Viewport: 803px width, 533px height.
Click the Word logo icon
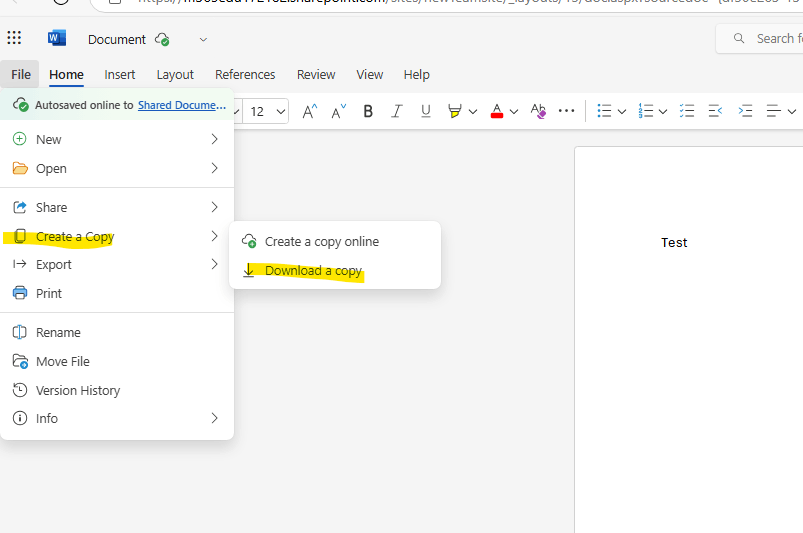coord(57,38)
